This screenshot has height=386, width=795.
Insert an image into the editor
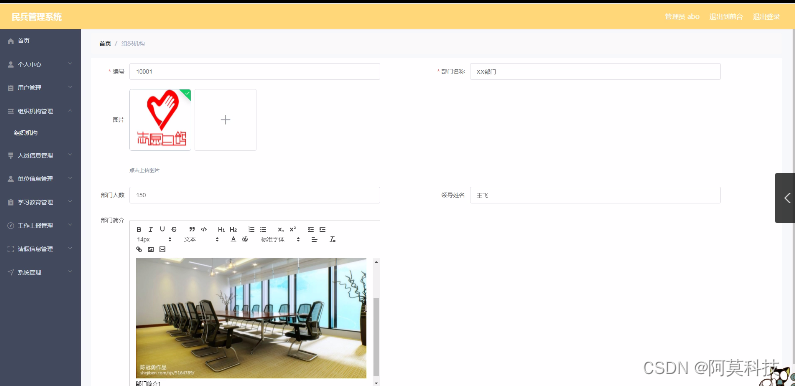[151, 249]
